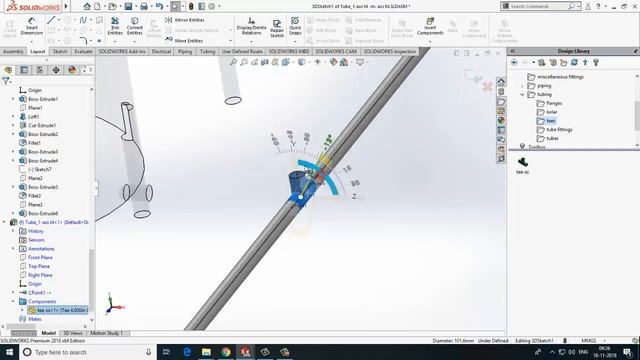Click the Print icon
This screenshot has height=360, width=640.
[x=144, y=6]
